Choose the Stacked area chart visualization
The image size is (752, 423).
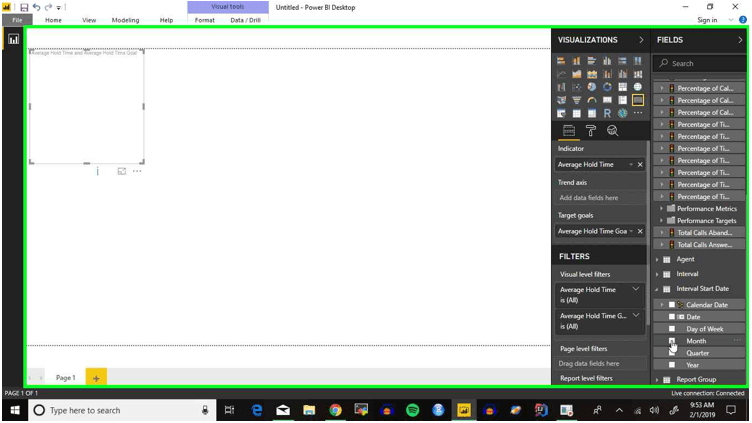tap(592, 74)
